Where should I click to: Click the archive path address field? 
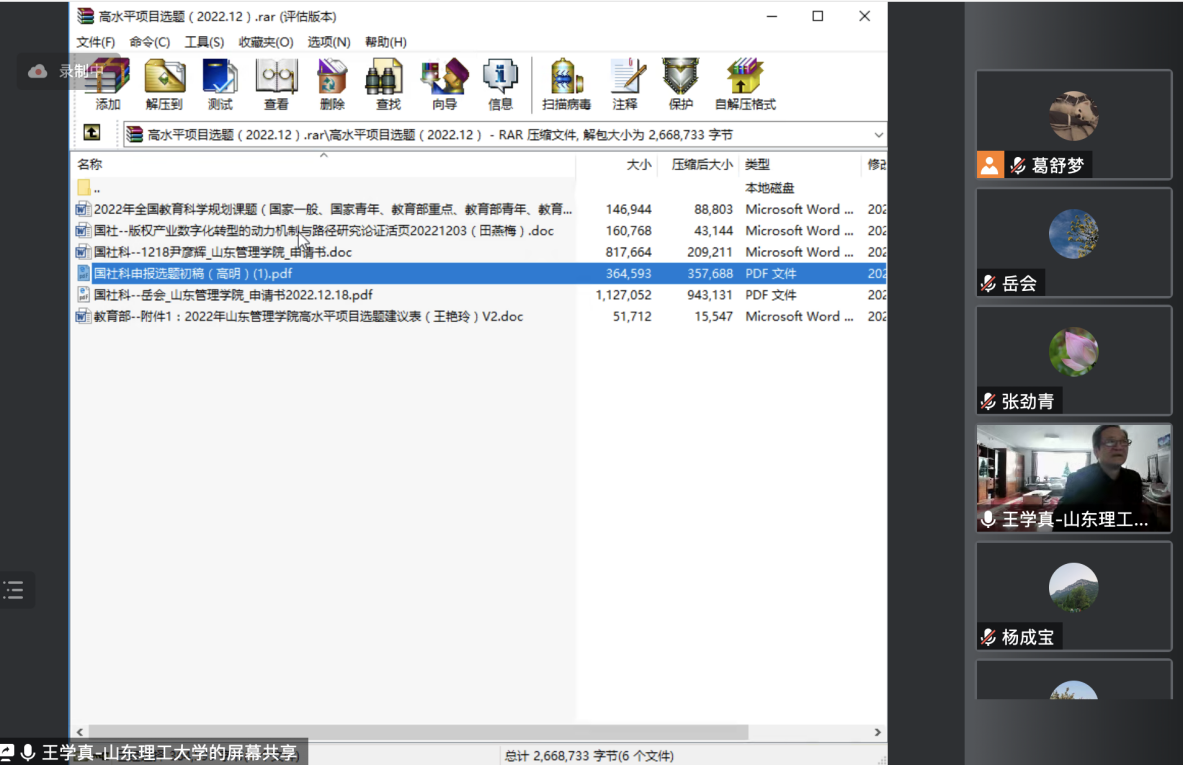point(504,135)
